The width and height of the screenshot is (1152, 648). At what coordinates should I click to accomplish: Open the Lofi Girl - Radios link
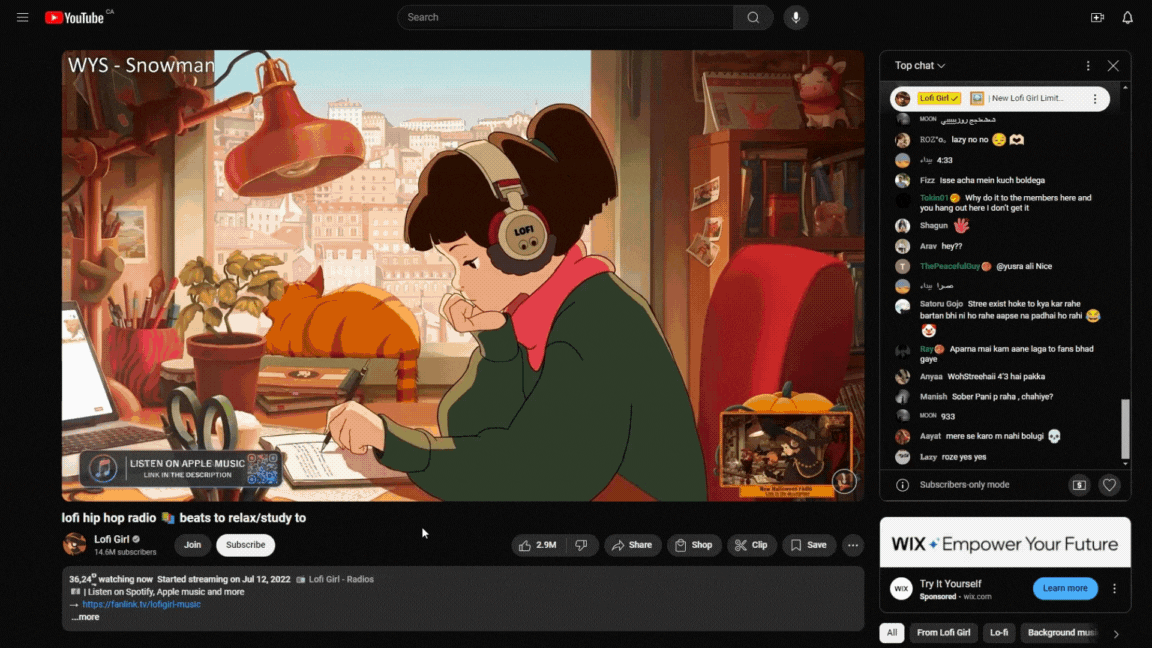341,580
